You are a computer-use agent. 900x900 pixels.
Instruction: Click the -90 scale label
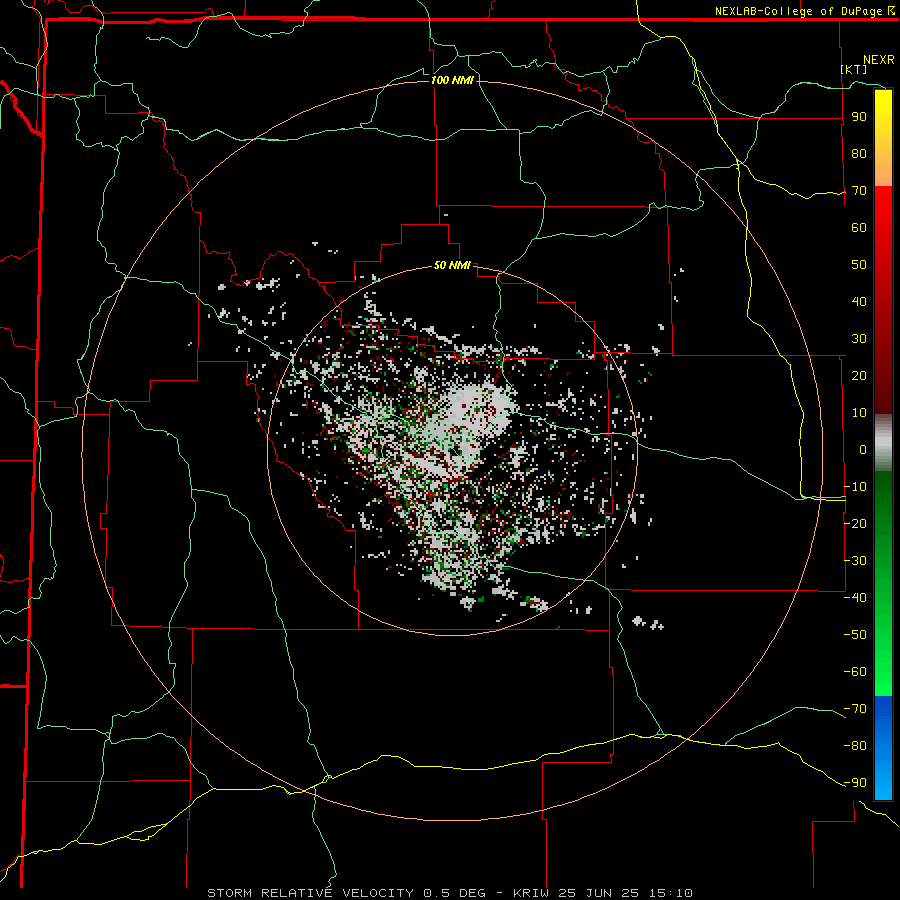[855, 782]
